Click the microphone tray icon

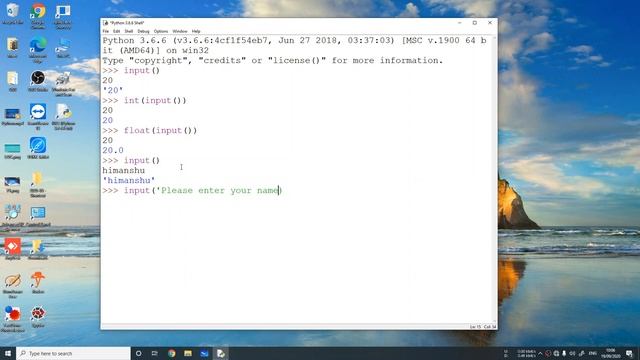(564, 353)
